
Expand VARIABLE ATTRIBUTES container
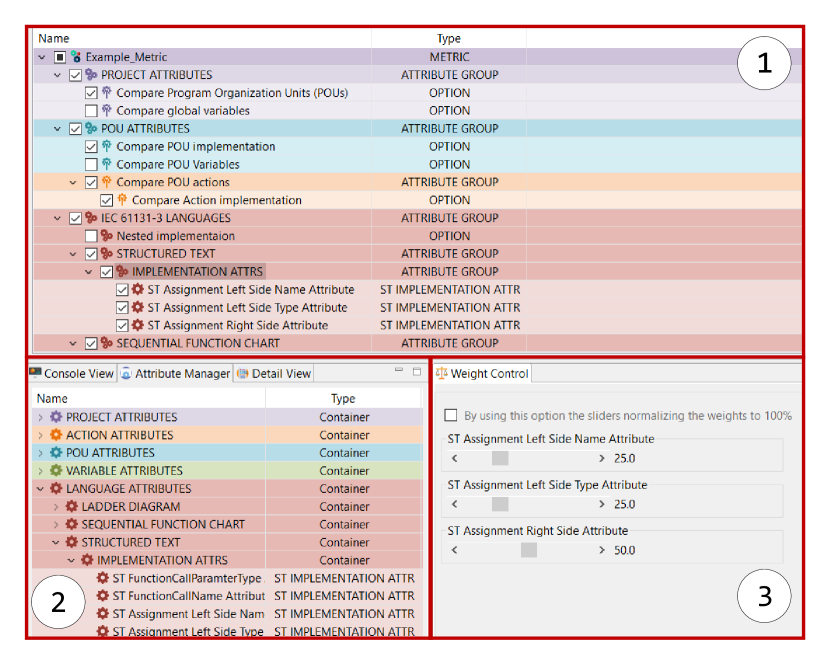pyautogui.click(x=41, y=470)
